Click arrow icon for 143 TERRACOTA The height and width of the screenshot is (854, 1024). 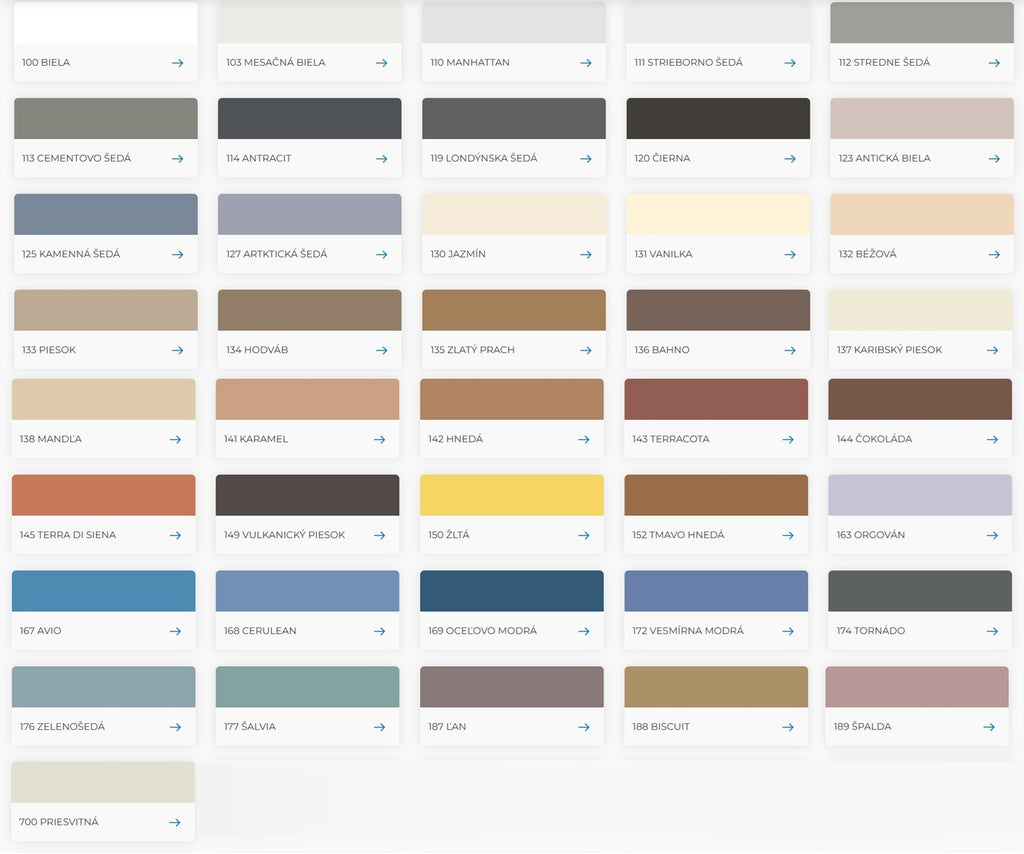tap(787, 440)
